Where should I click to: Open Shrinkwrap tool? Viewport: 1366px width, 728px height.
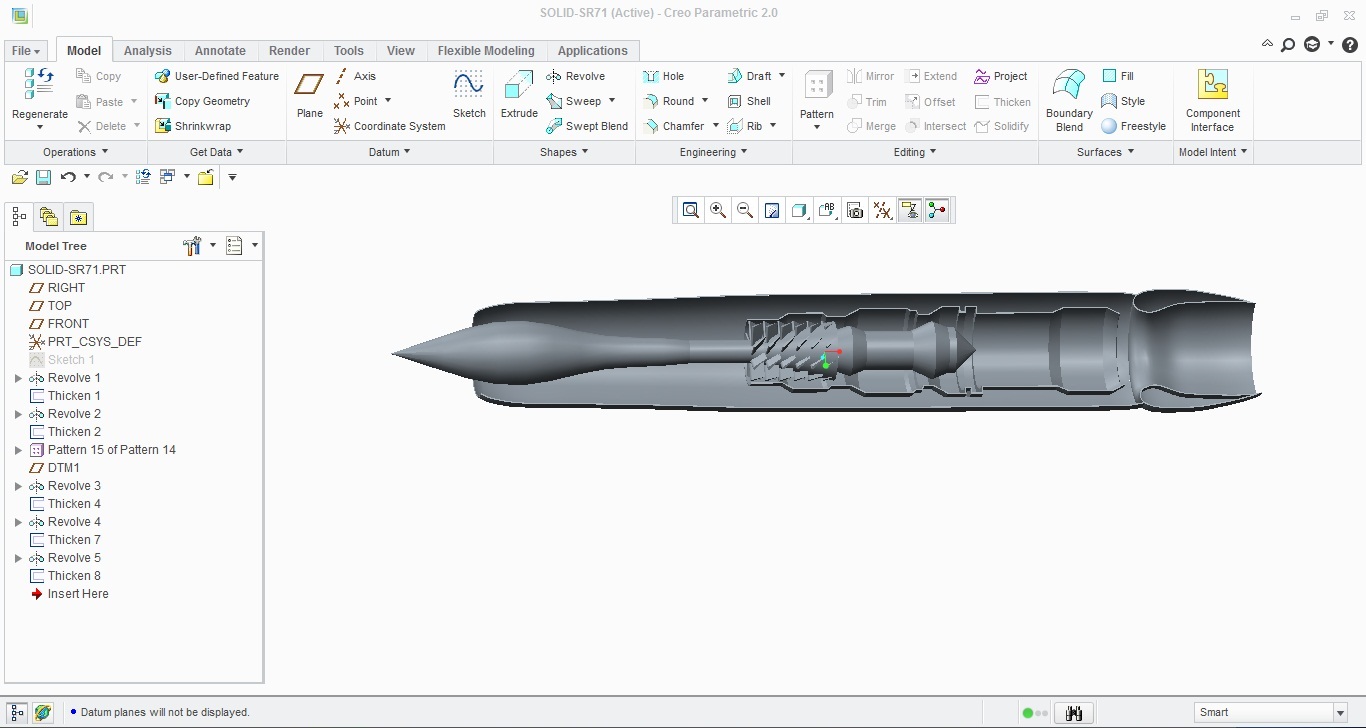click(x=193, y=126)
